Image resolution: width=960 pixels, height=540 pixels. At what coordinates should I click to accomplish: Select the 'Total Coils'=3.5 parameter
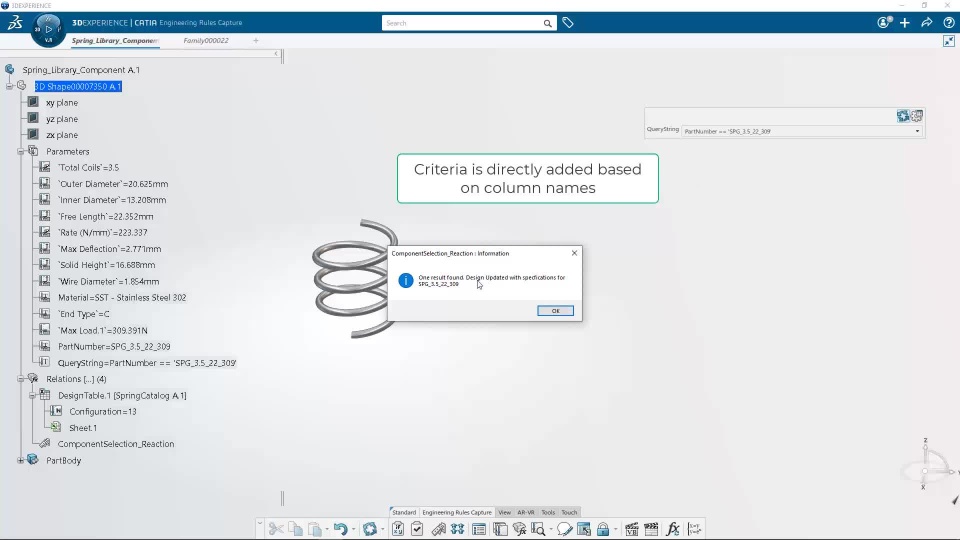tap(88, 167)
